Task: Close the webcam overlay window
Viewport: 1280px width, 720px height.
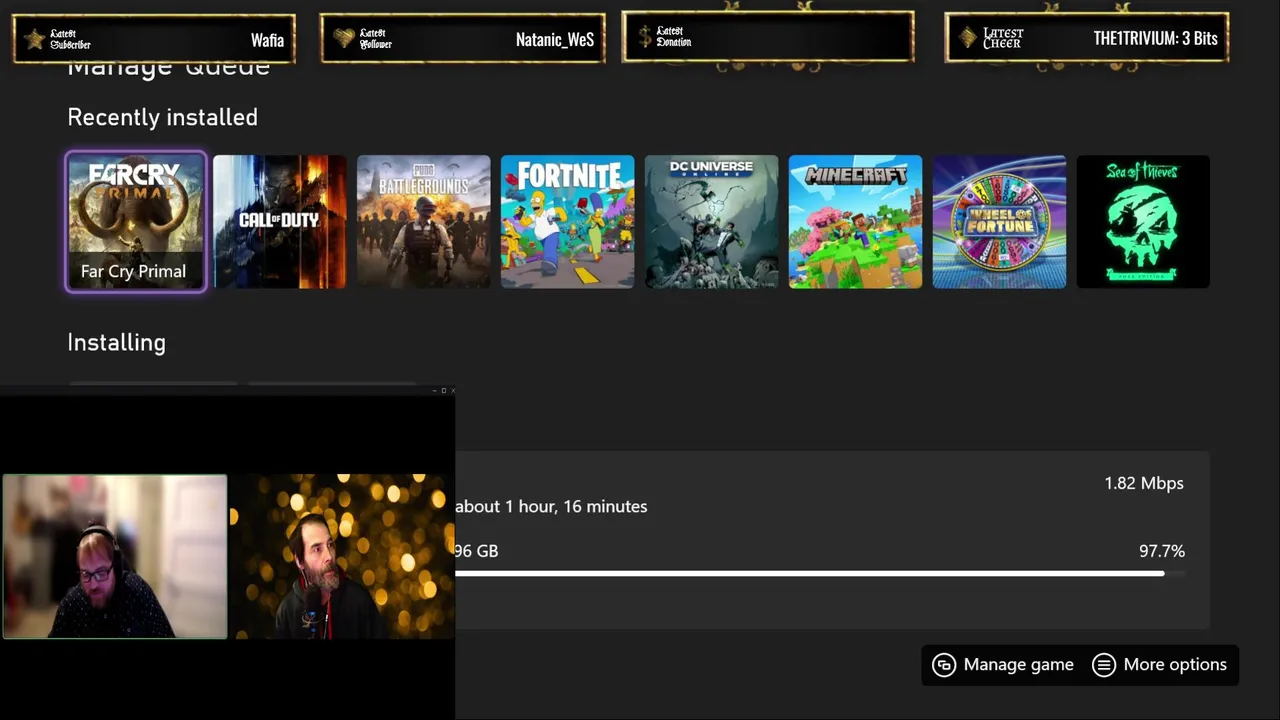Action: 453,390
